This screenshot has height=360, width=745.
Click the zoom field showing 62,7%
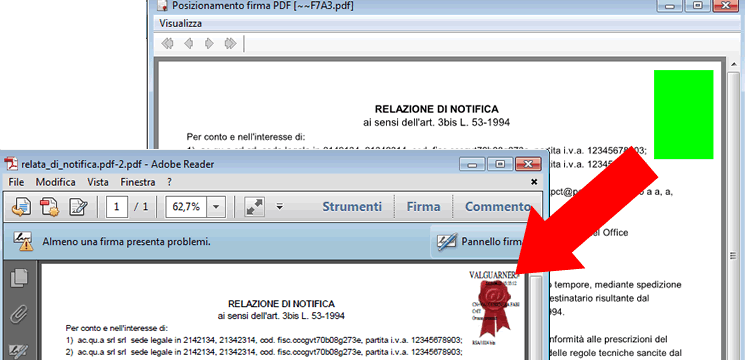[187, 207]
